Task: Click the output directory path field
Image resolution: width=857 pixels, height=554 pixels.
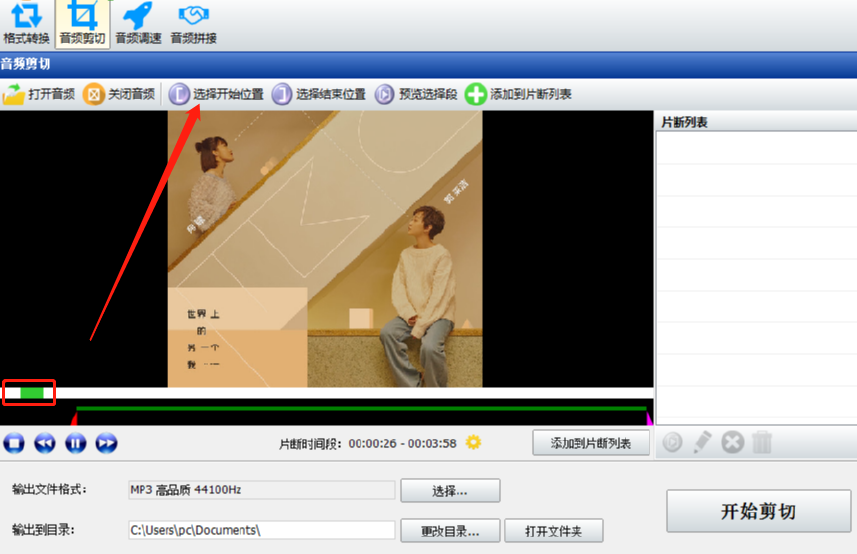Action: (x=261, y=530)
